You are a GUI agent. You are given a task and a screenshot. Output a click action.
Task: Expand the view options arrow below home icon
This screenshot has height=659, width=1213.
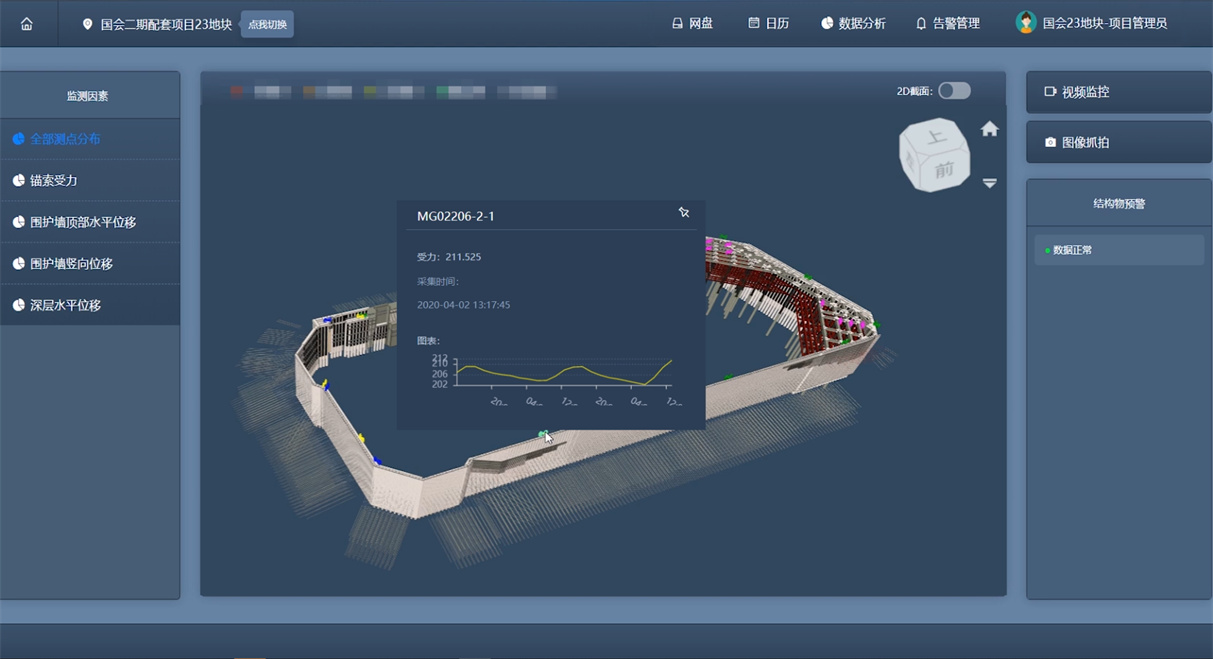989,183
